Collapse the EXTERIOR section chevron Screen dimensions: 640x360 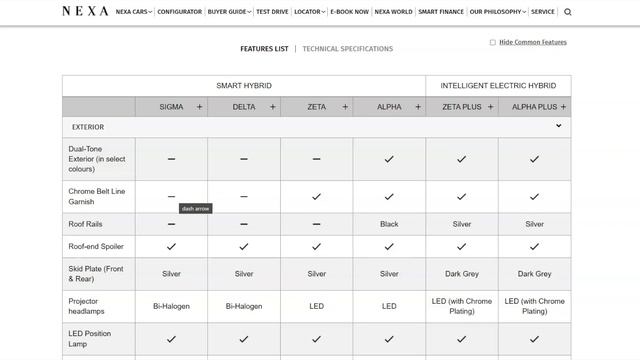point(558,126)
